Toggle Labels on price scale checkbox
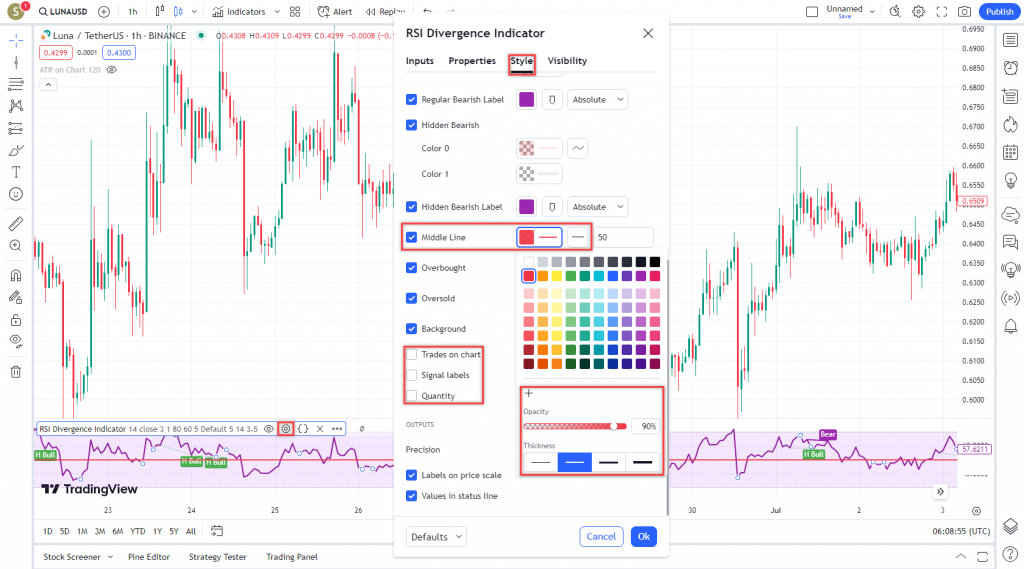Image resolution: width=1024 pixels, height=569 pixels. [411, 475]
